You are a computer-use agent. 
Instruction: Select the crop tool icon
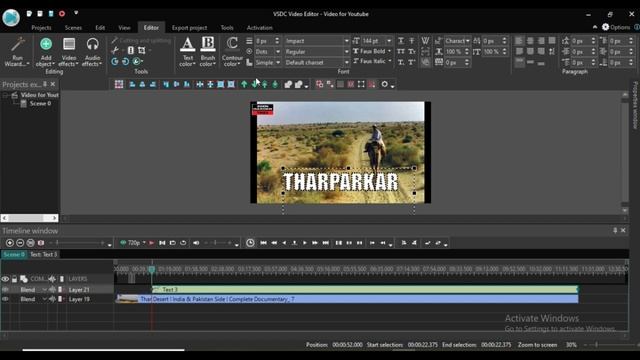(x=142, y=51)
